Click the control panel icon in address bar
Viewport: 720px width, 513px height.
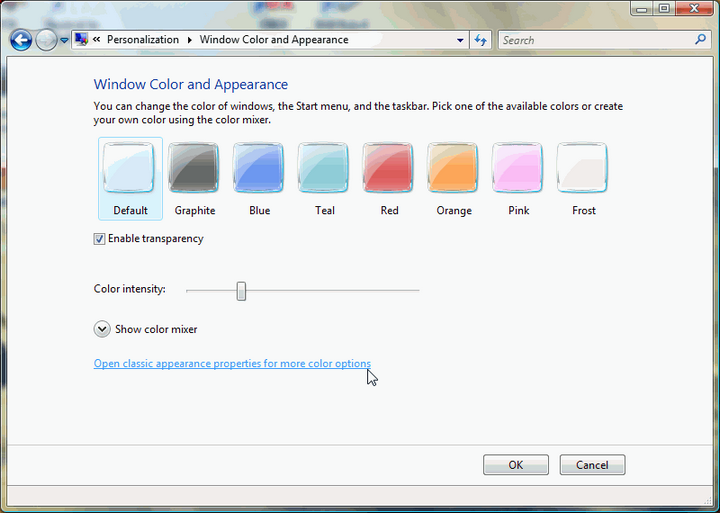pos(81,40)
